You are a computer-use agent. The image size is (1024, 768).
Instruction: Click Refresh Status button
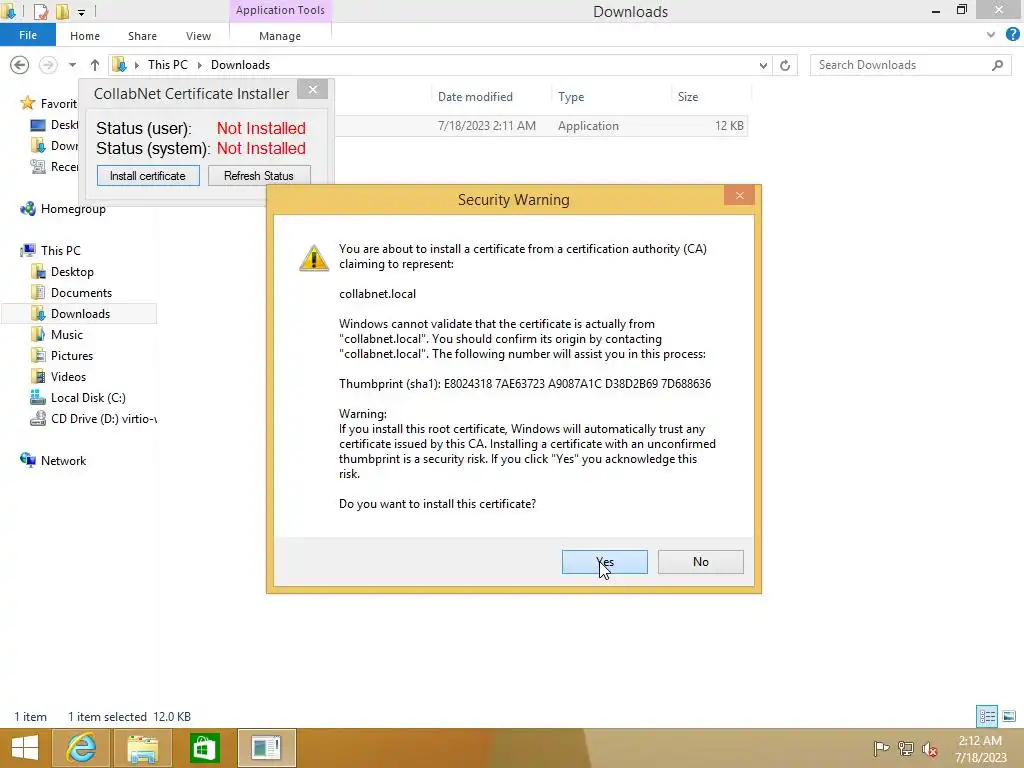point(259,176)
